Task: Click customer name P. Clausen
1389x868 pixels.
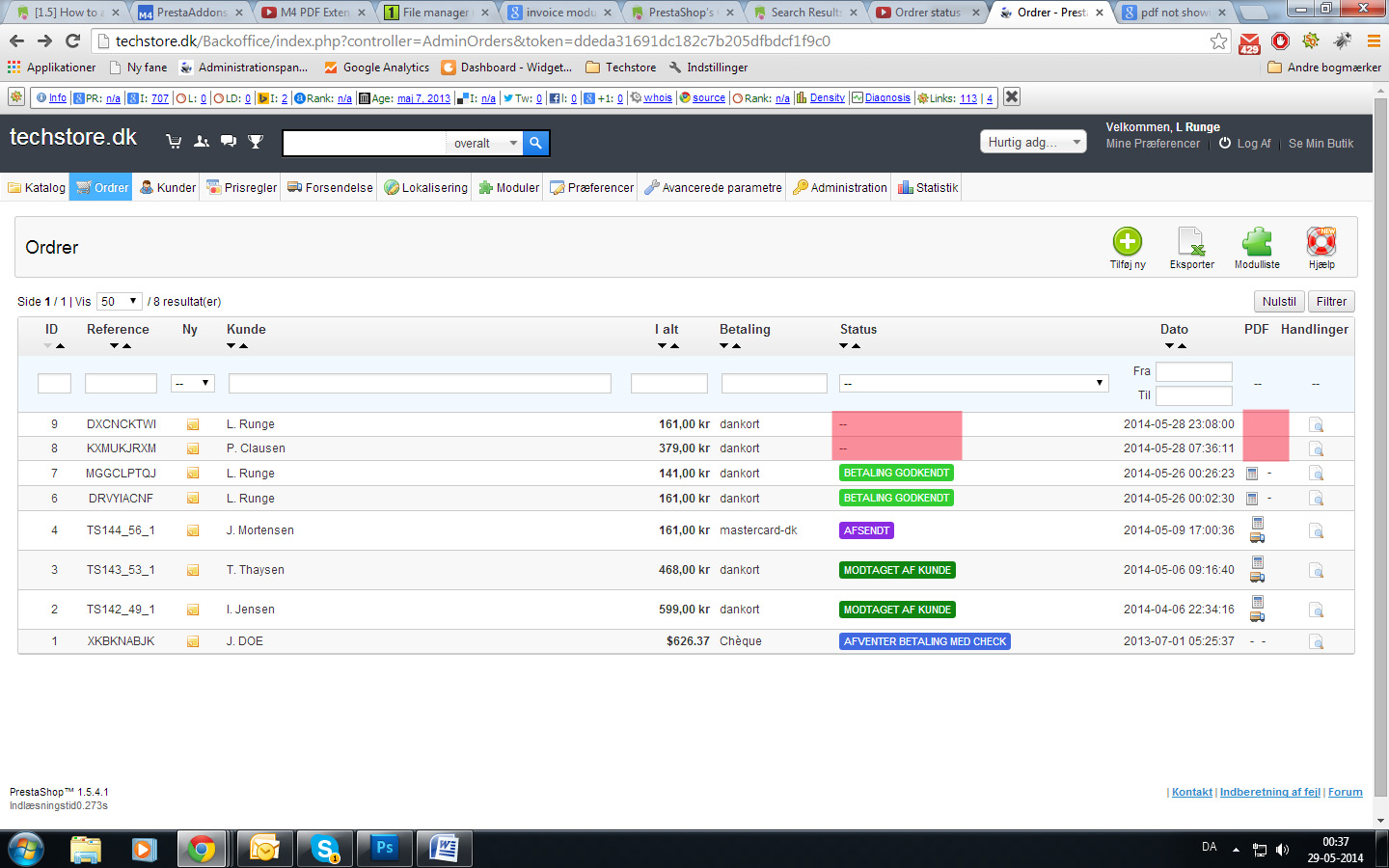Action: 256,448
